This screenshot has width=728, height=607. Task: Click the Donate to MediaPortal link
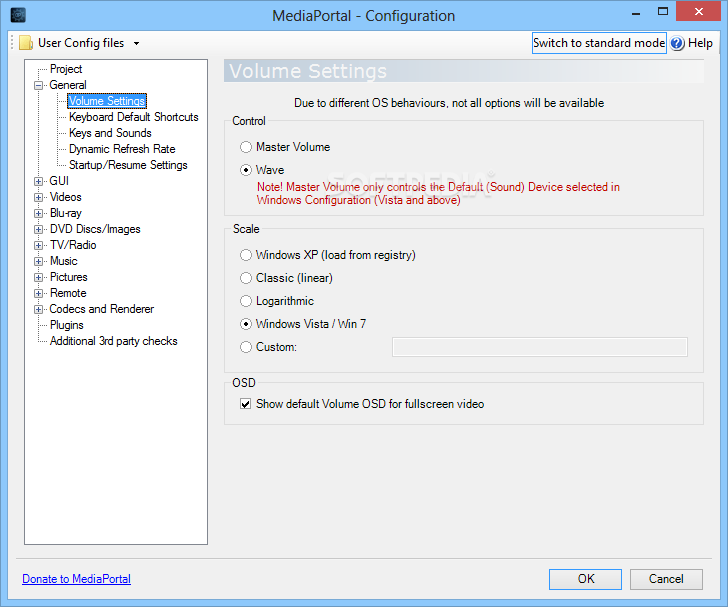point(77,579)
